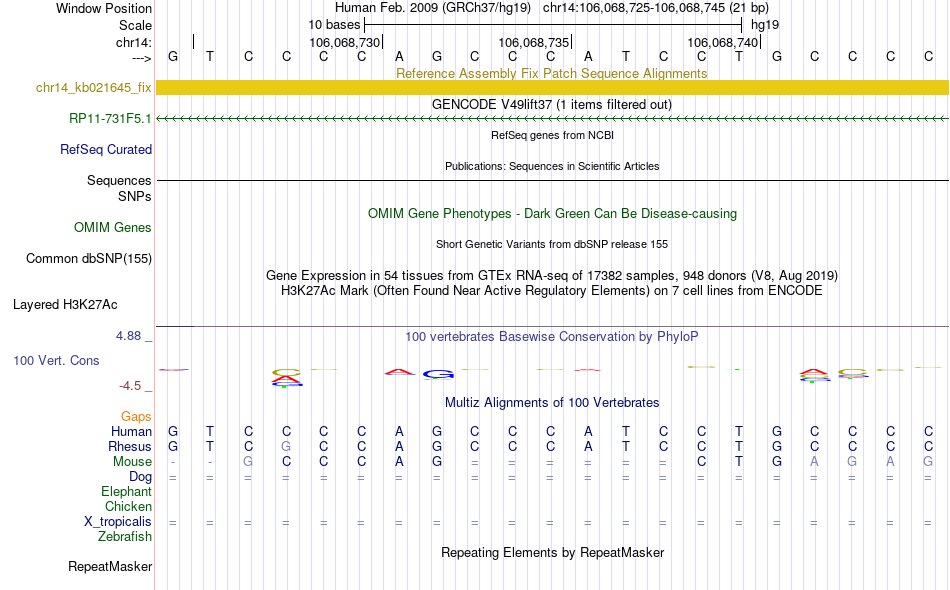Click the hg19 label beside the scale bar
Viewport: 950px width, 590px height.
765,25
